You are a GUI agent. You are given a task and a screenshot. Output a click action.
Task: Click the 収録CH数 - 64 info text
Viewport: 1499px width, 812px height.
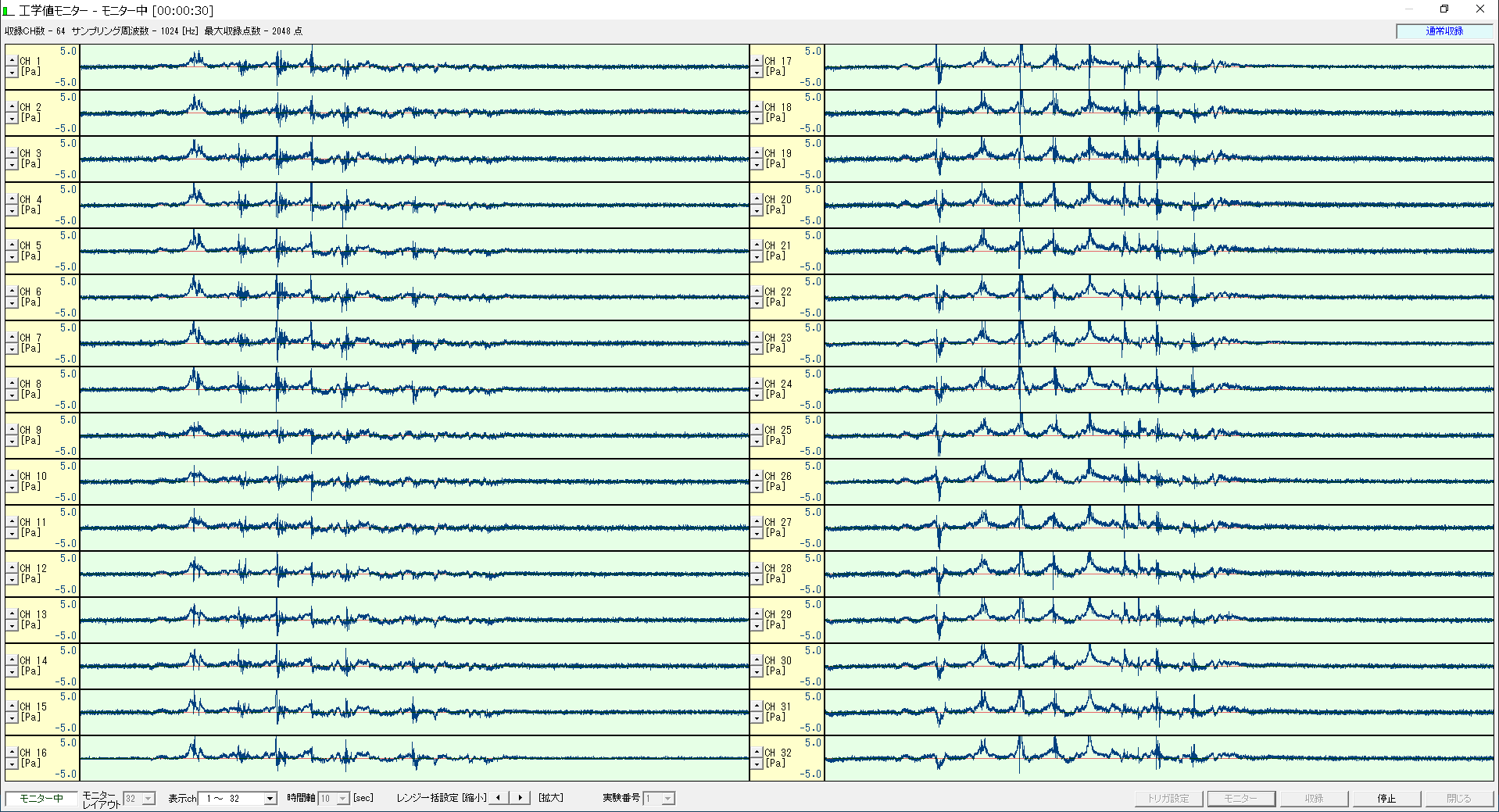(x=34, y=31)
